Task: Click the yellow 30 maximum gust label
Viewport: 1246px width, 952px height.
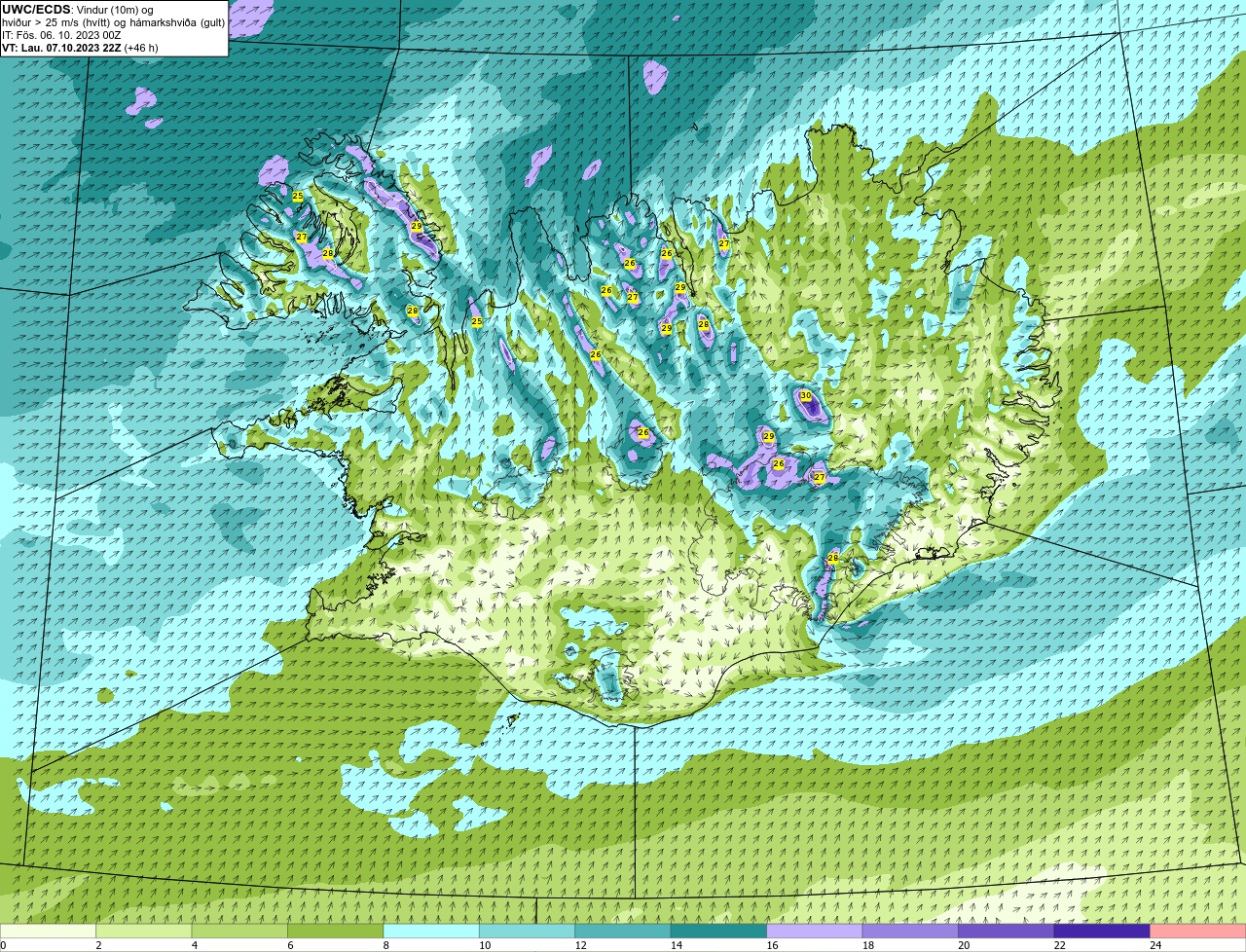Action: click(805, 396)
